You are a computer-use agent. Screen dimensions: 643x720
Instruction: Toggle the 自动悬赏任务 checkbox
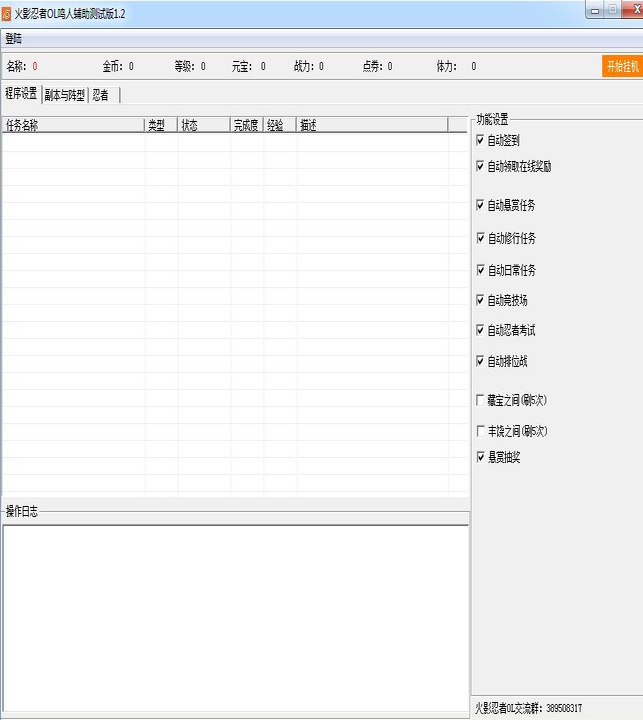pyautogui.click(x=481, y=205)
